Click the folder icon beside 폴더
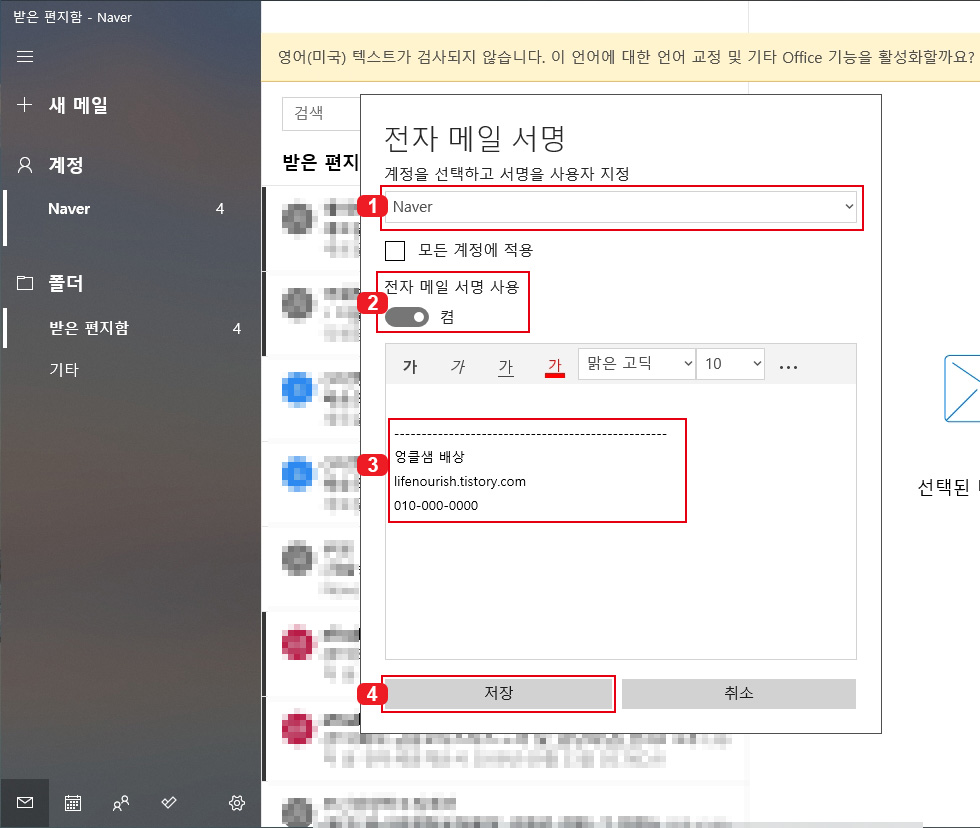Image resolution: width=980 pixels, height=828 pixels. [x=25, y=283]
